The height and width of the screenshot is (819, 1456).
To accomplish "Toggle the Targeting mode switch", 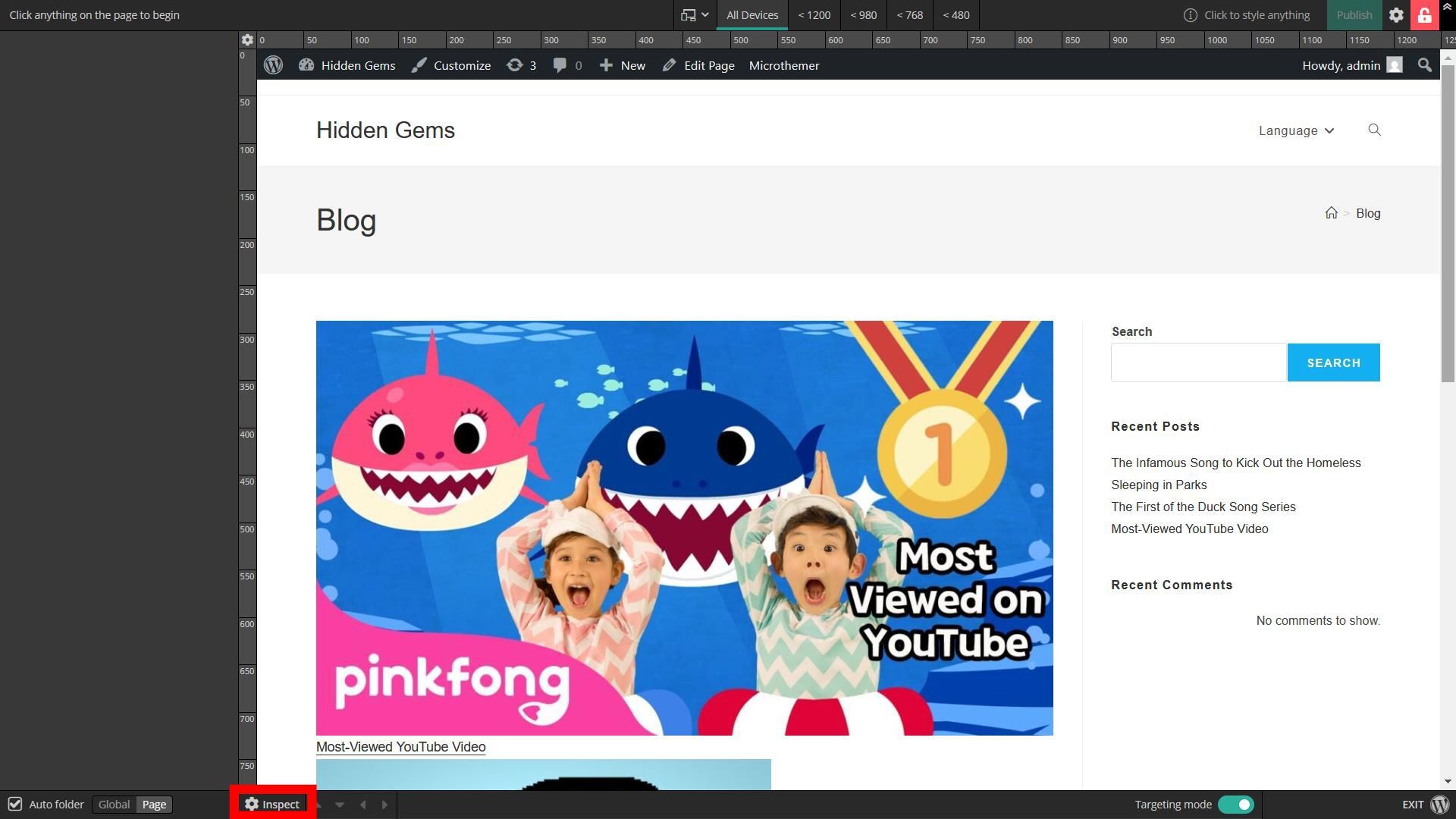I will [x=1236, y=804].
